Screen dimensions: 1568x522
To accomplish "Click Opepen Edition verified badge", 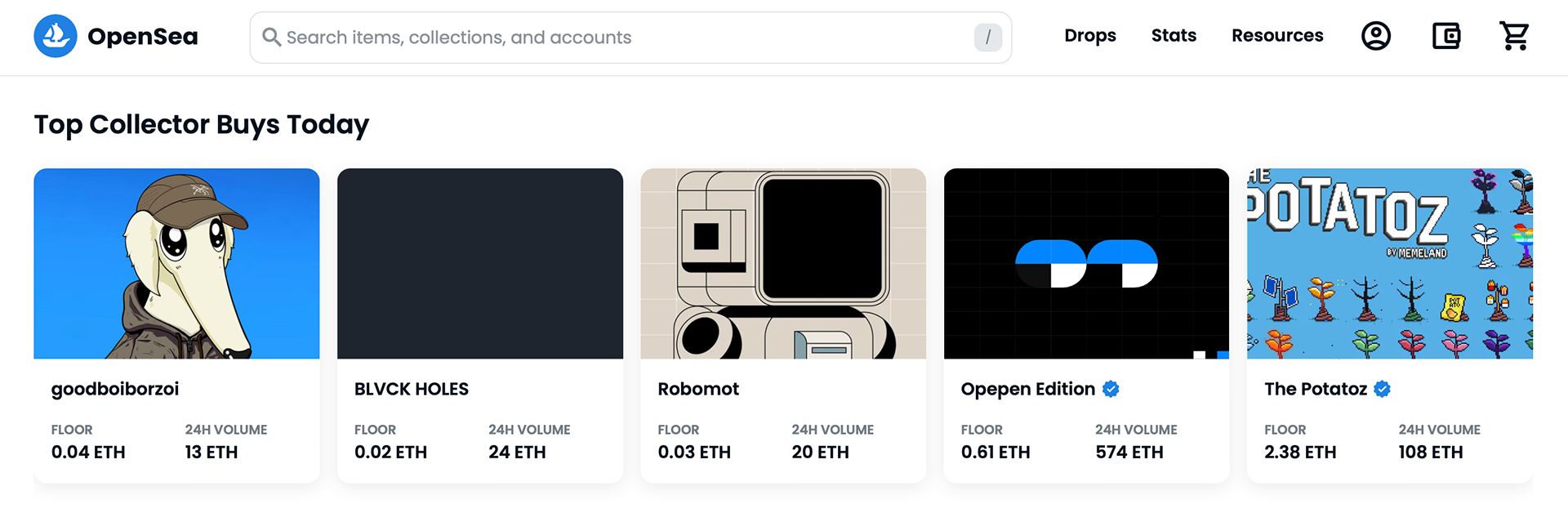I will [x=1111, y=390].
